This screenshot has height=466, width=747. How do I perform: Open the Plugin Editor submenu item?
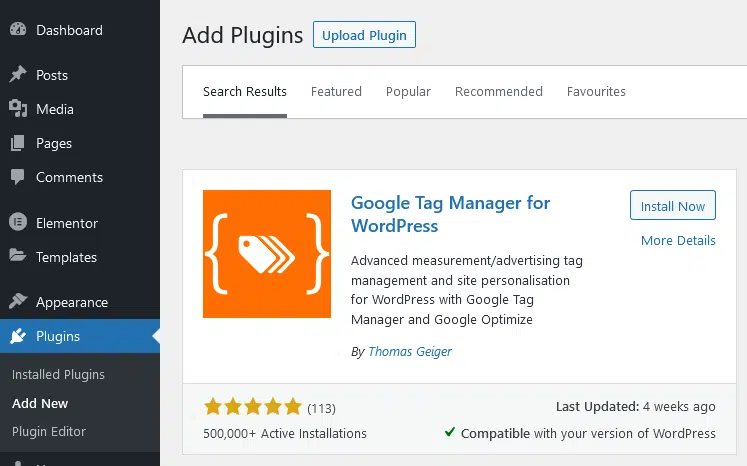click(x=49, y=432)
